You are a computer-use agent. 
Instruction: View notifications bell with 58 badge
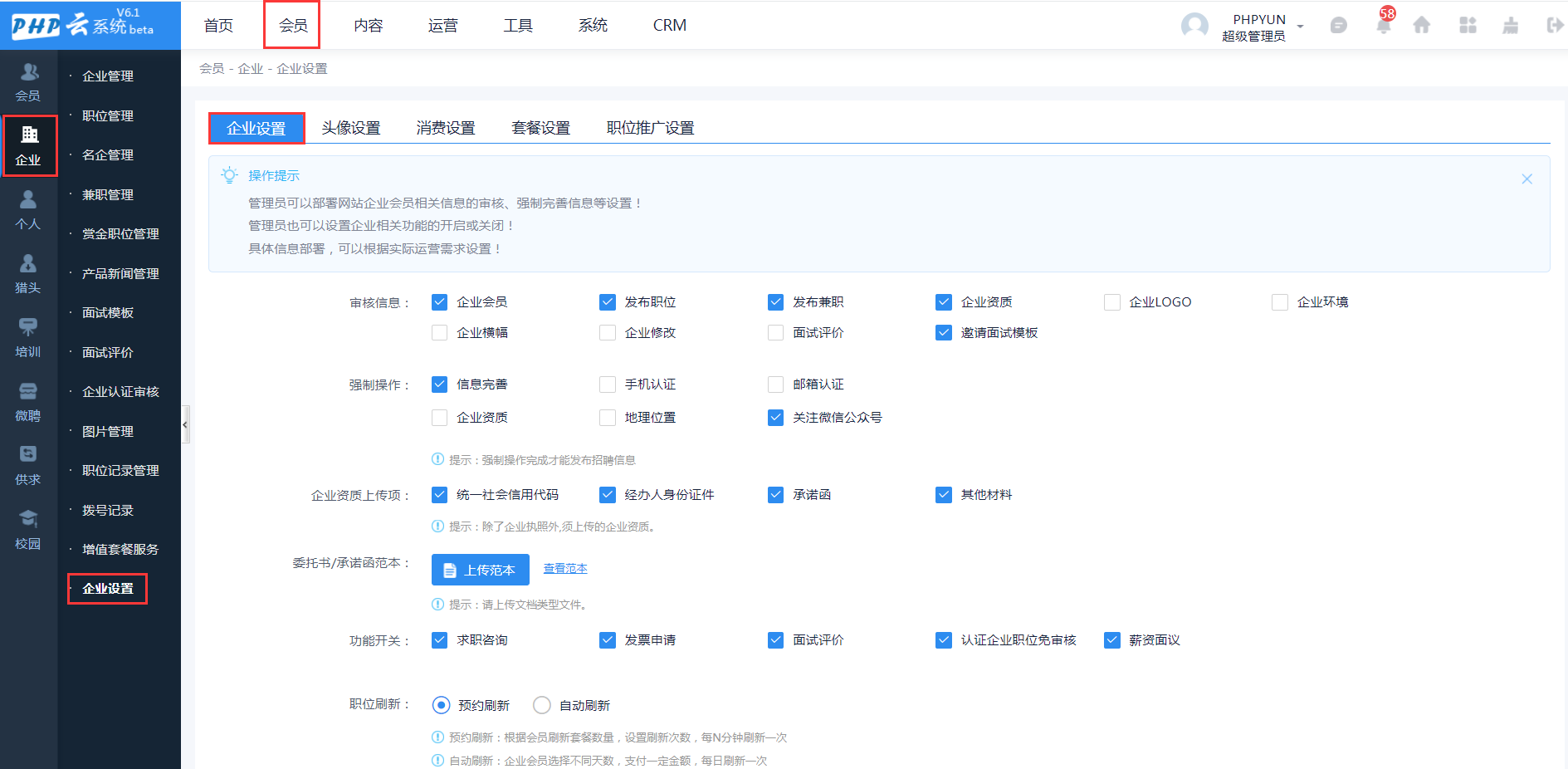pyautogui.click(x=1384, y=24)
